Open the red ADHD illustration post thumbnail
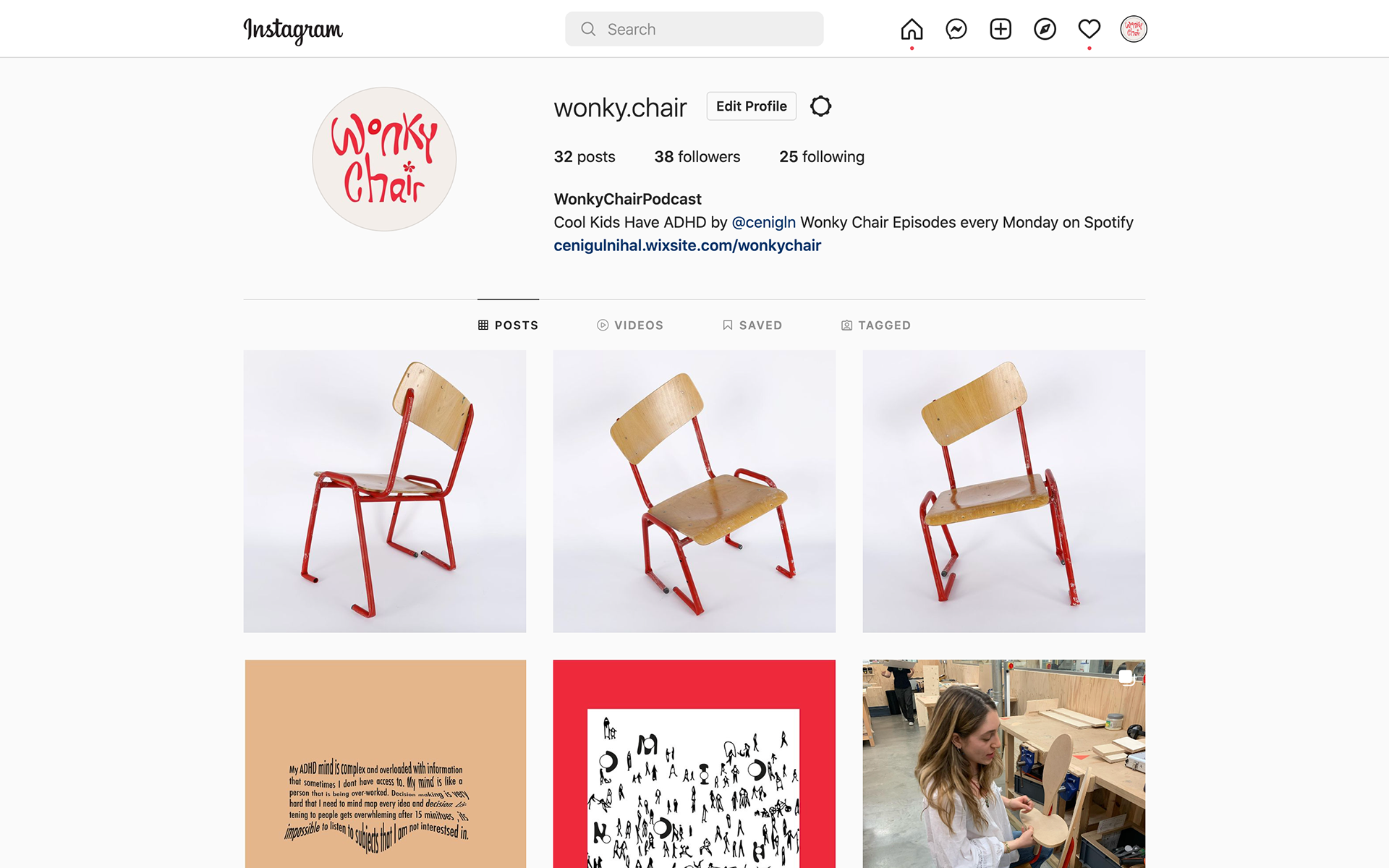The height and width of the screenshot is (868, 1389). tap(694, 764)
